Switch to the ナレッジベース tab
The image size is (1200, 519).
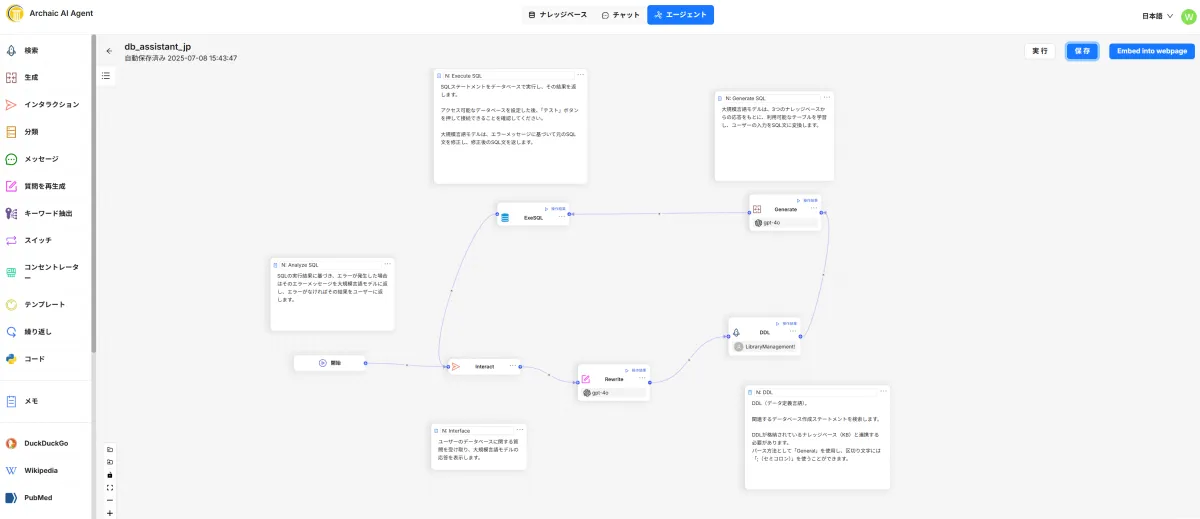coord(558,15)
